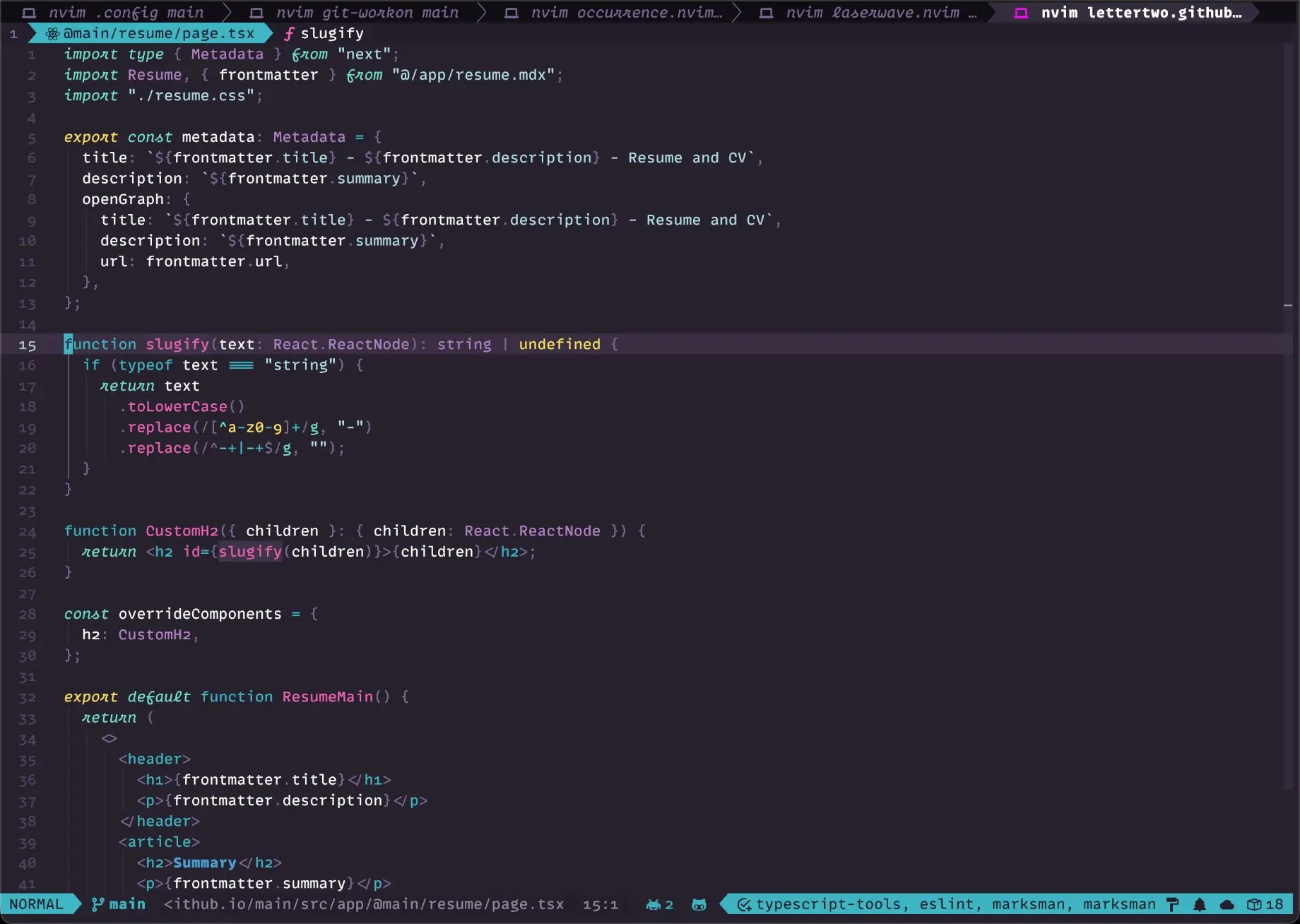Click 'ResumeMain' function name on line 32
This screenshot has width=1300, height=924.
[x=327, y=697]
